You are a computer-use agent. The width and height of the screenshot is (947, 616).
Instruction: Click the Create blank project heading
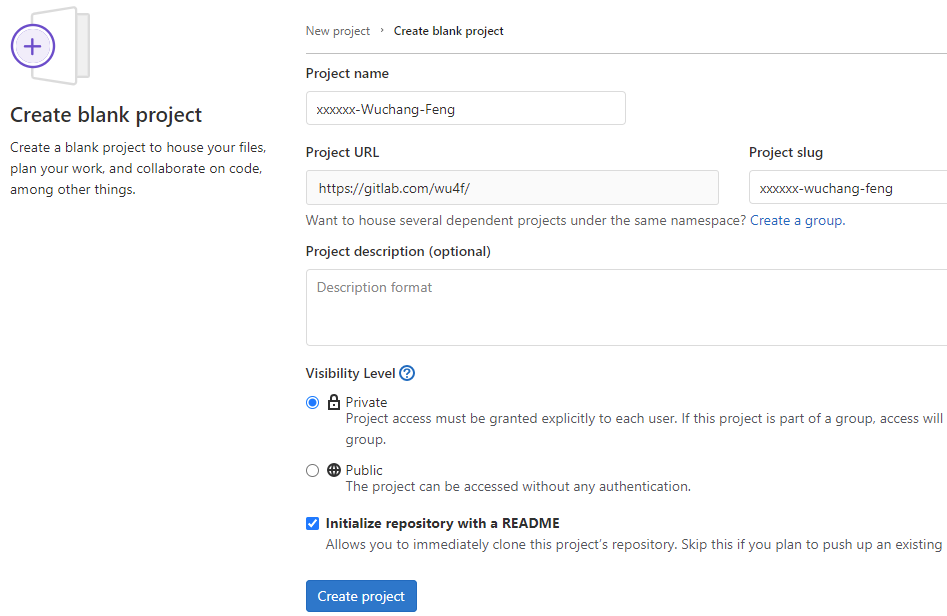click(106, 115)
